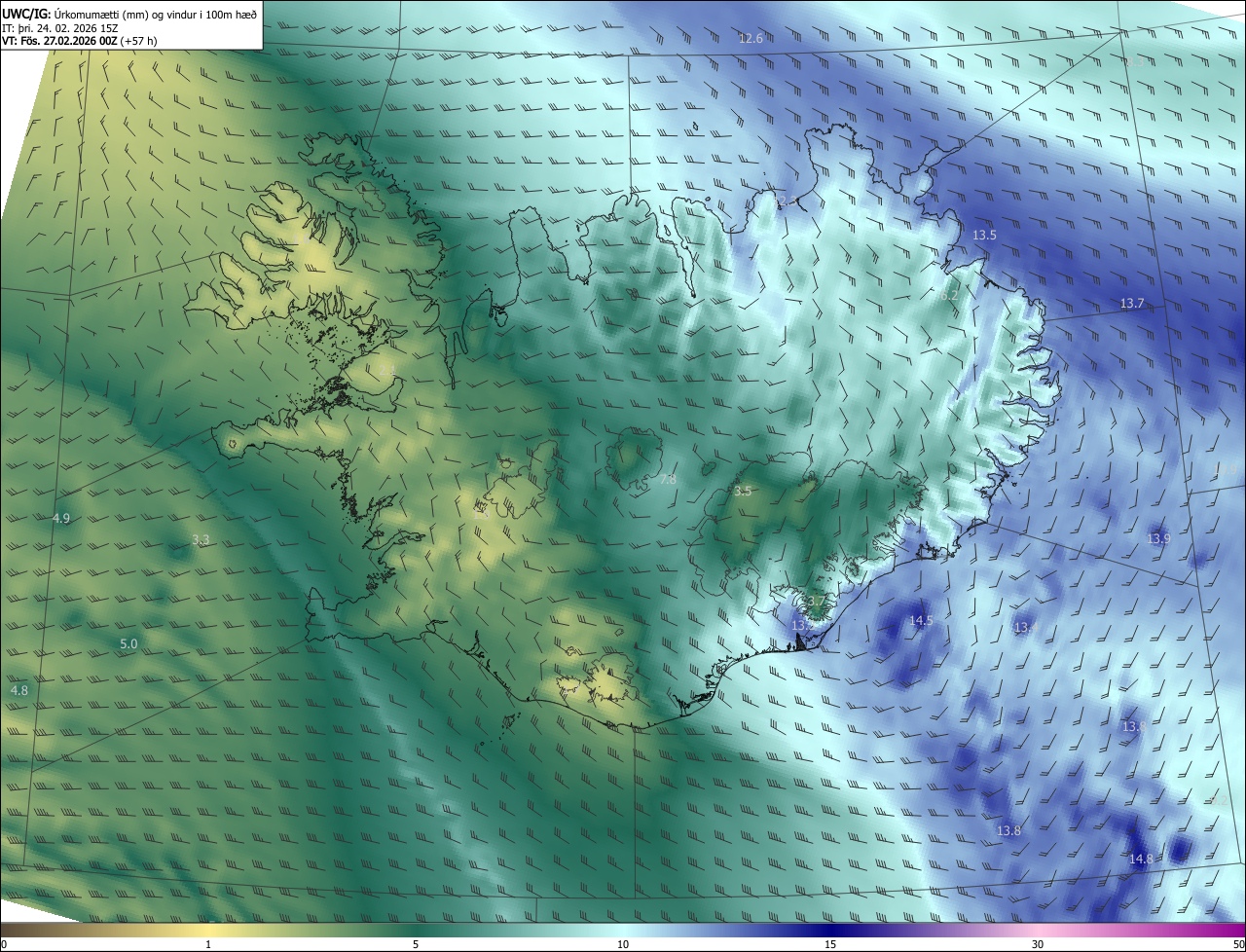Click the 3.5 value label over the glacier
This screenshot has height=952, width=1246.
tap(743, 492)
